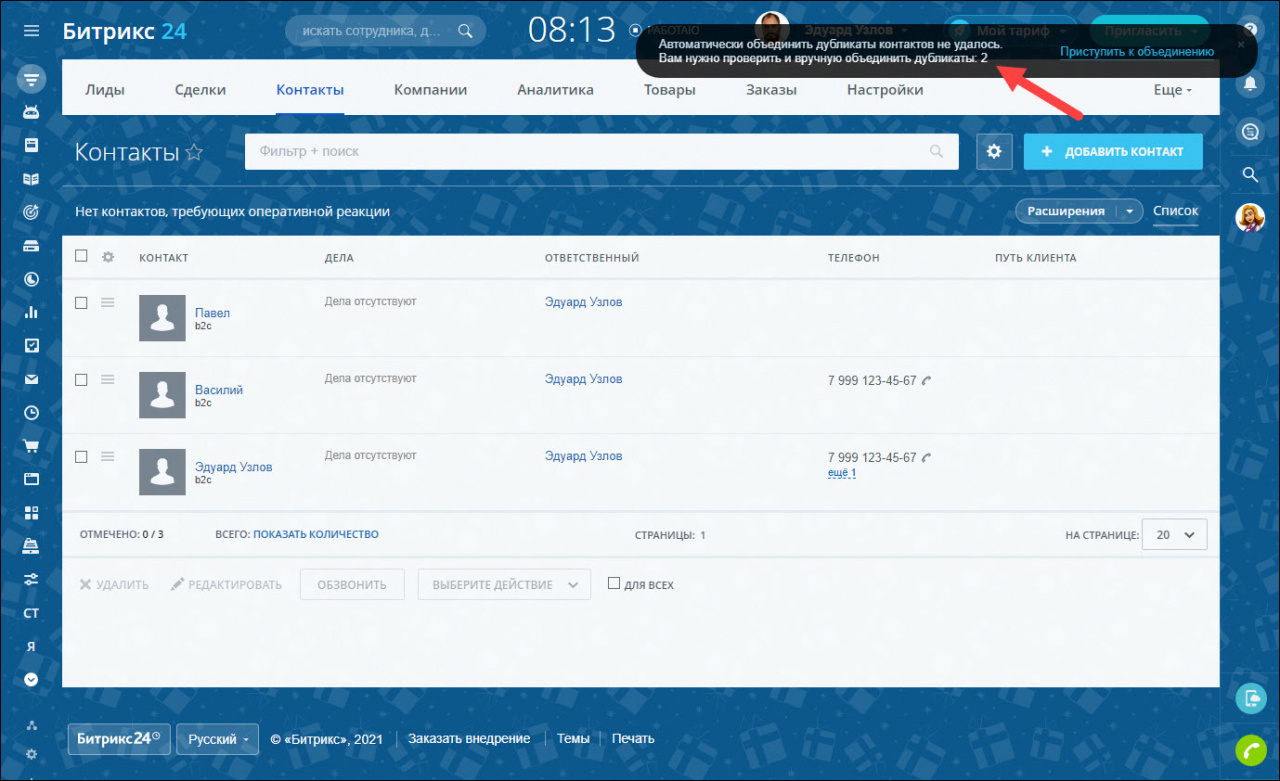Switch to the Список view
Image resolution: width=1280 pixels, height=781 pixels.
(x=1175, y=211)
